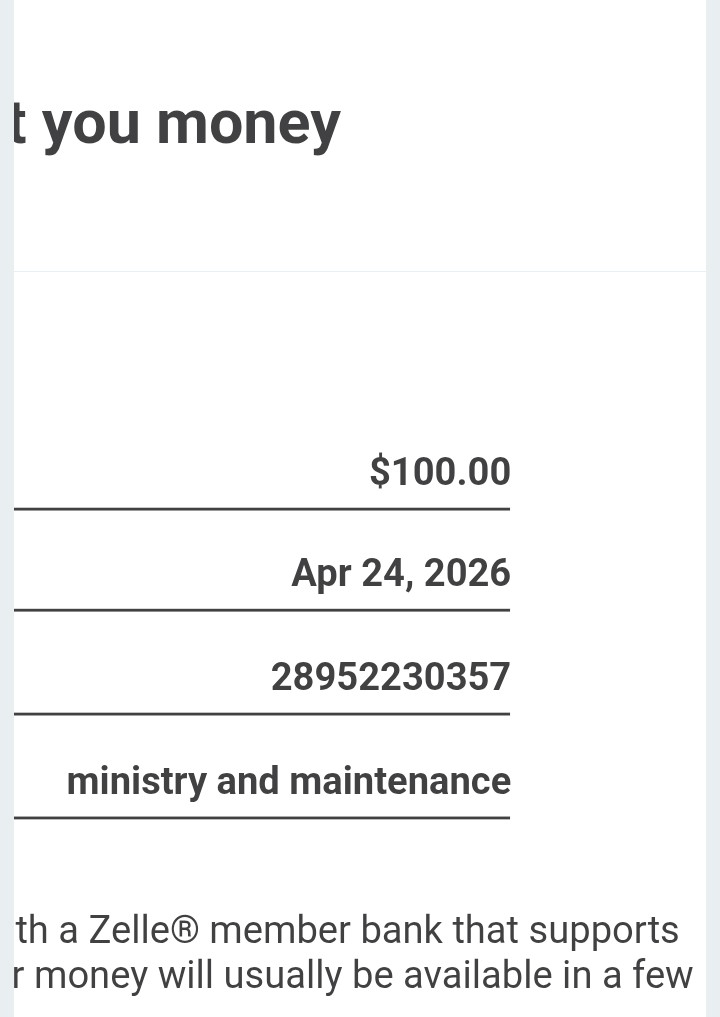
Task: Click the Apr 24, 2026 date
Action: click(x=400, y=573)
